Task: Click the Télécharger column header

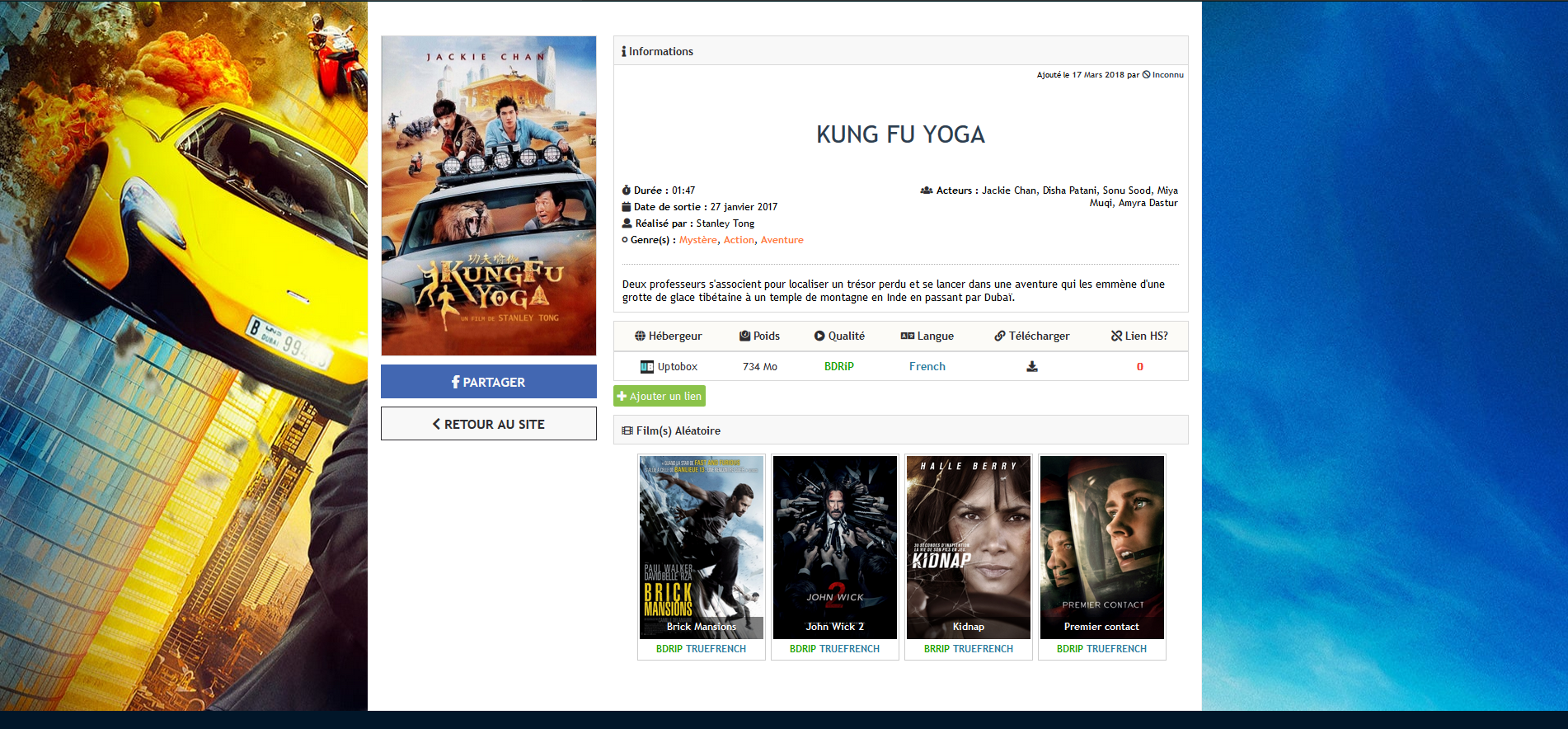Action: [1032, 336]
